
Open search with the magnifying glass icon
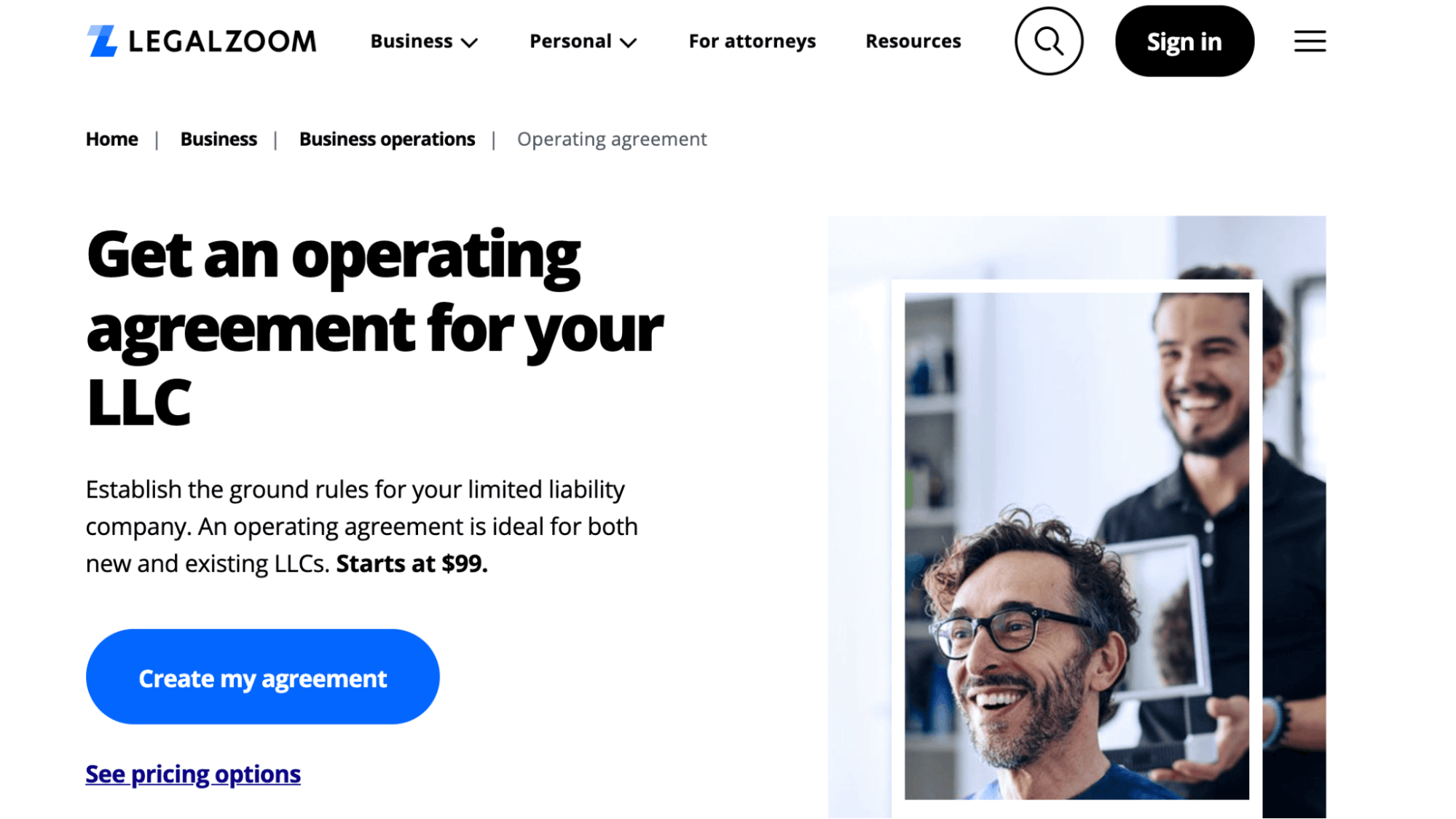[x=1048, y=41]
